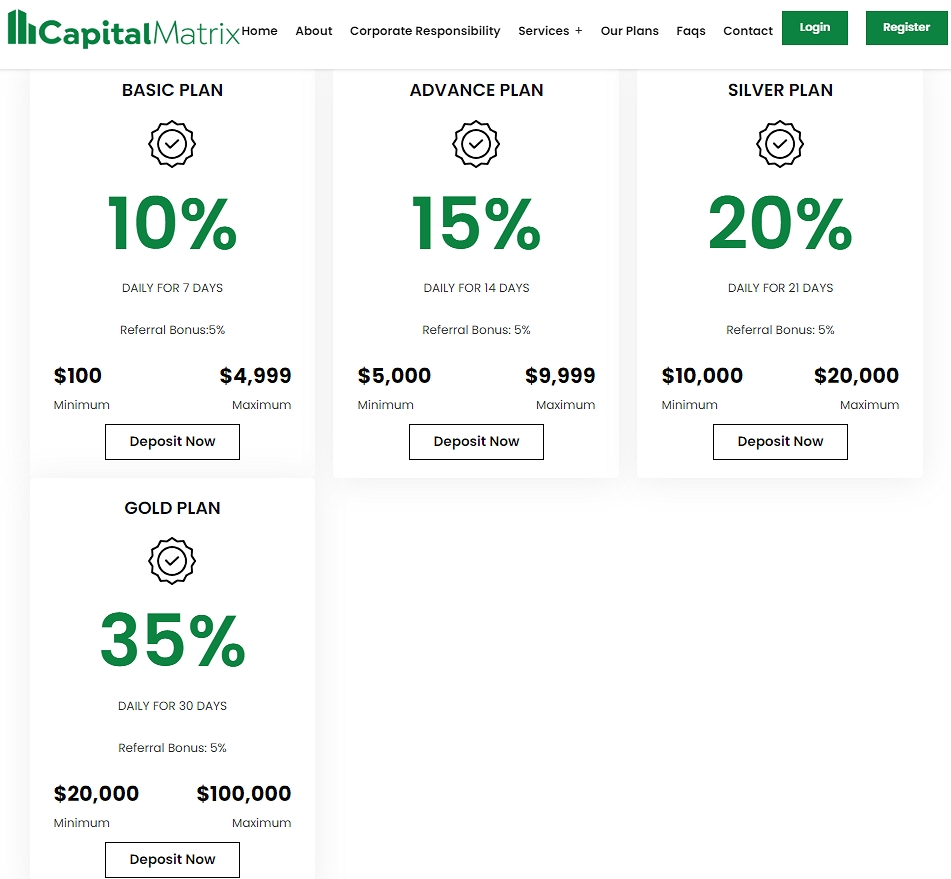
Task: Go to the About page
Action: point(314,31)
